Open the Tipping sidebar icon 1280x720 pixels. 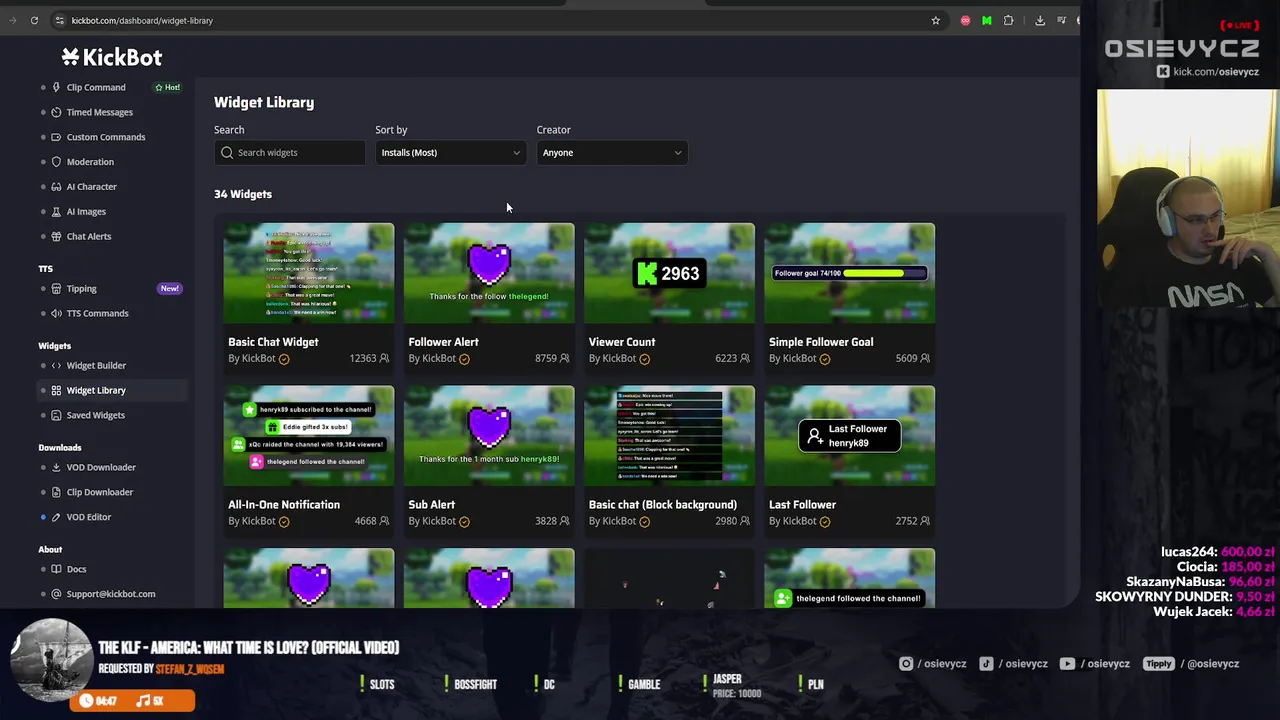[56, 289]
